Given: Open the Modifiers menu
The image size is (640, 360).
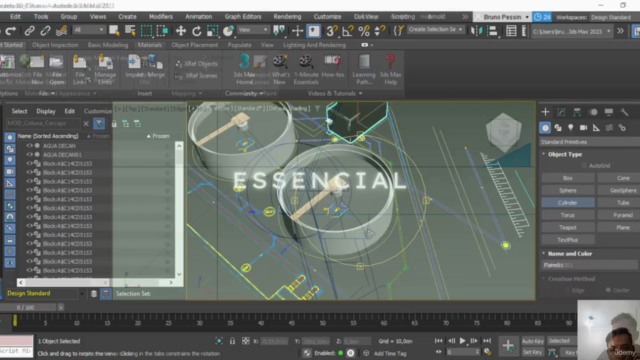Looking at the screenshot, I should [x=161, y=17].
